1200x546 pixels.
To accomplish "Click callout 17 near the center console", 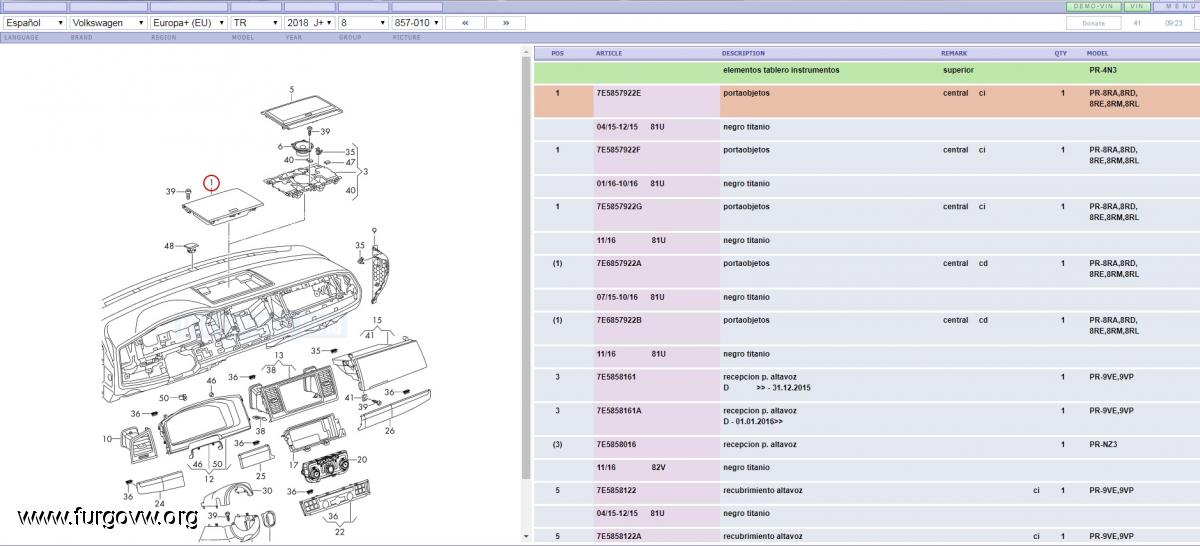I will click(293, 465).
